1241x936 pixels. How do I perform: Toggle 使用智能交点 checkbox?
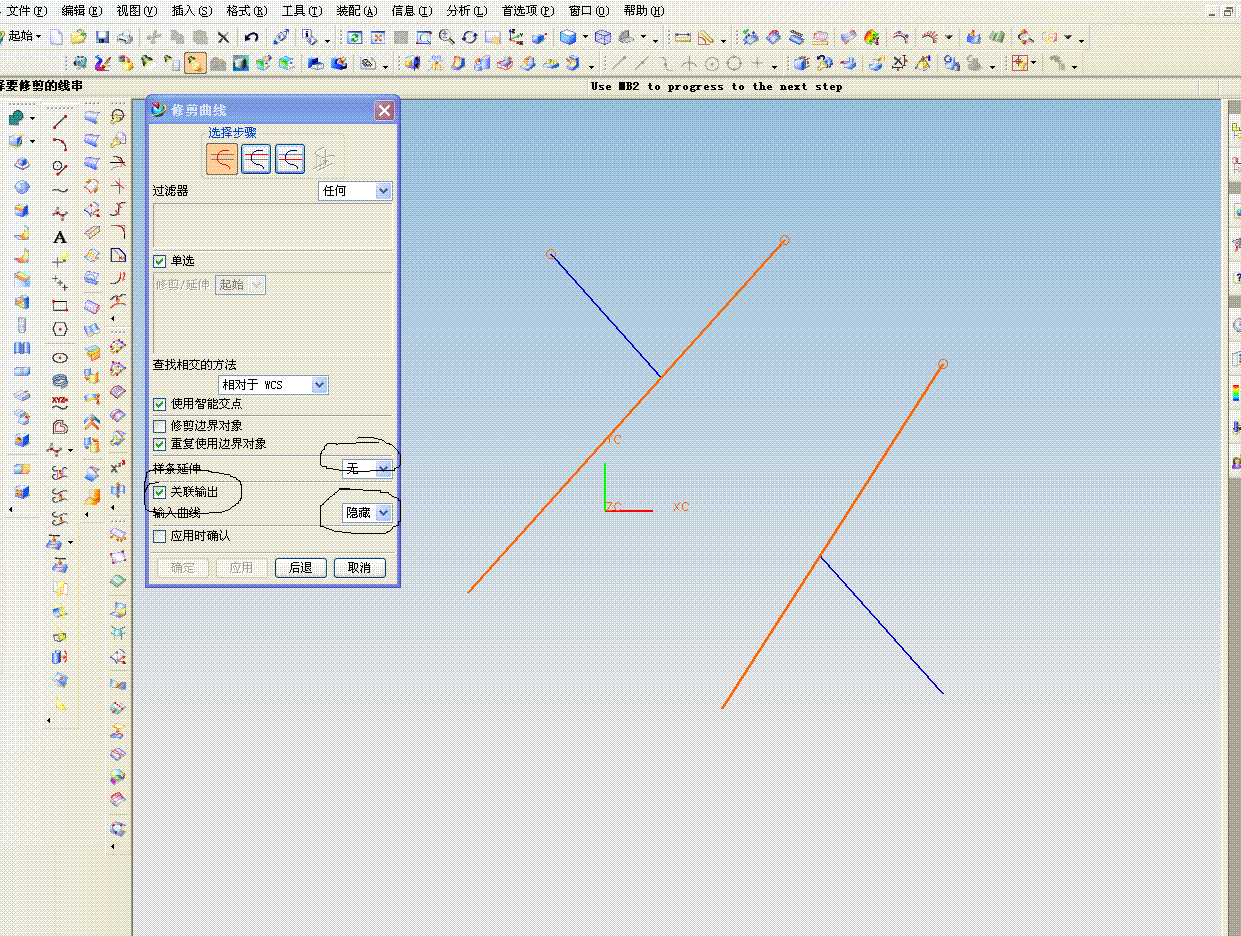[159, 404]
